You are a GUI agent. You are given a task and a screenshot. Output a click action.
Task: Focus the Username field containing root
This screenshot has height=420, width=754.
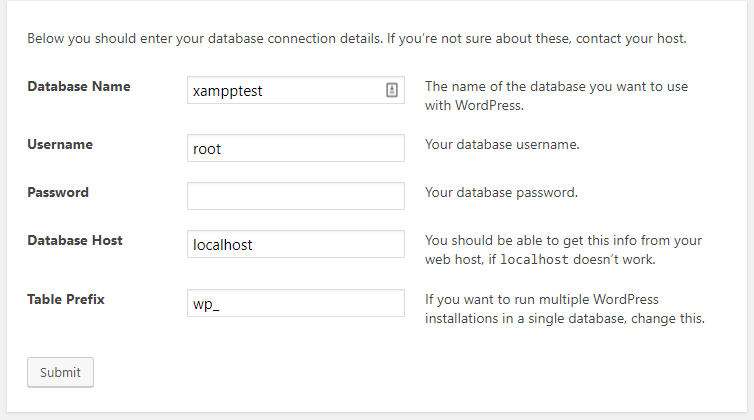click(x=296, y=148)
